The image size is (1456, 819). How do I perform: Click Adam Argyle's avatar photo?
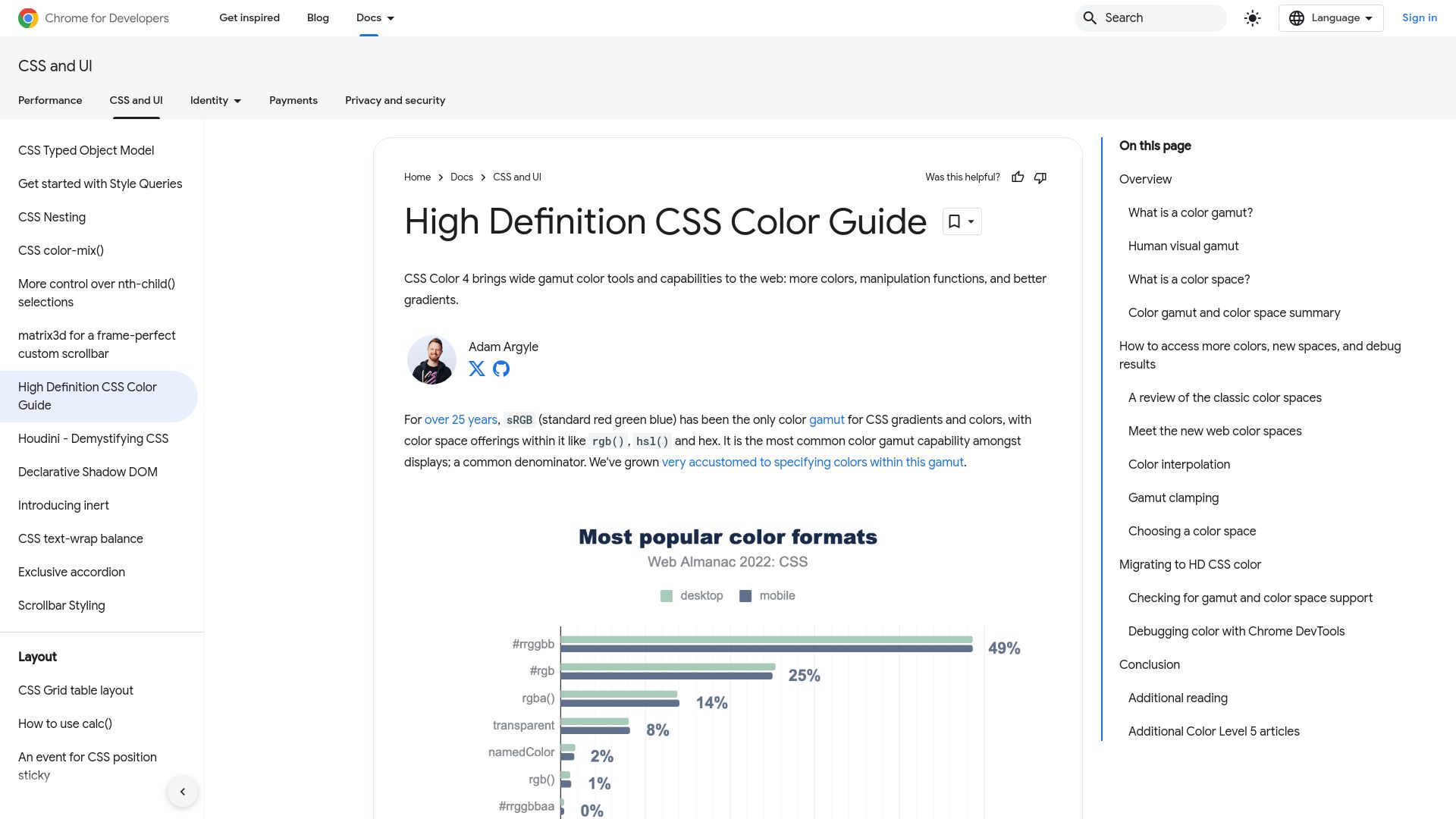[x=431, y=359]
